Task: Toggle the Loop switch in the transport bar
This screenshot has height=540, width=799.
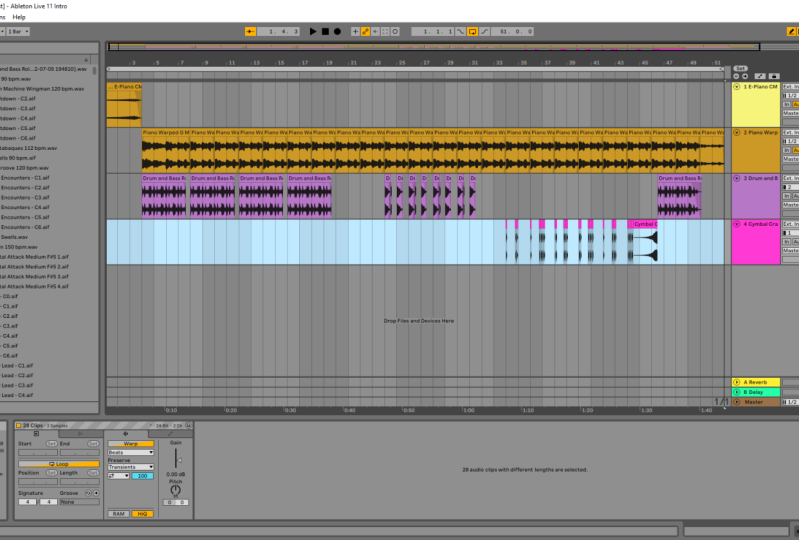Action: [x=472, y=32]
